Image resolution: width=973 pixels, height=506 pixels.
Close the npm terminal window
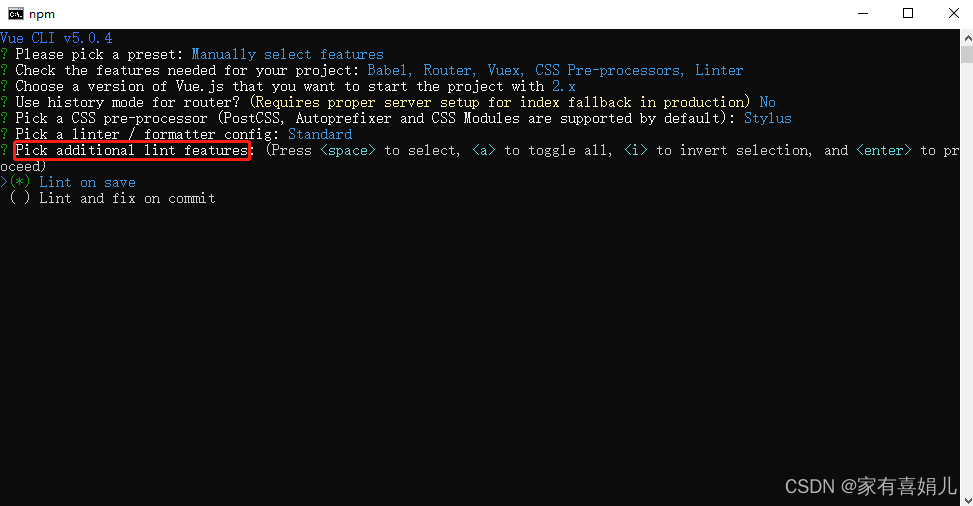[x=954, y=14]
